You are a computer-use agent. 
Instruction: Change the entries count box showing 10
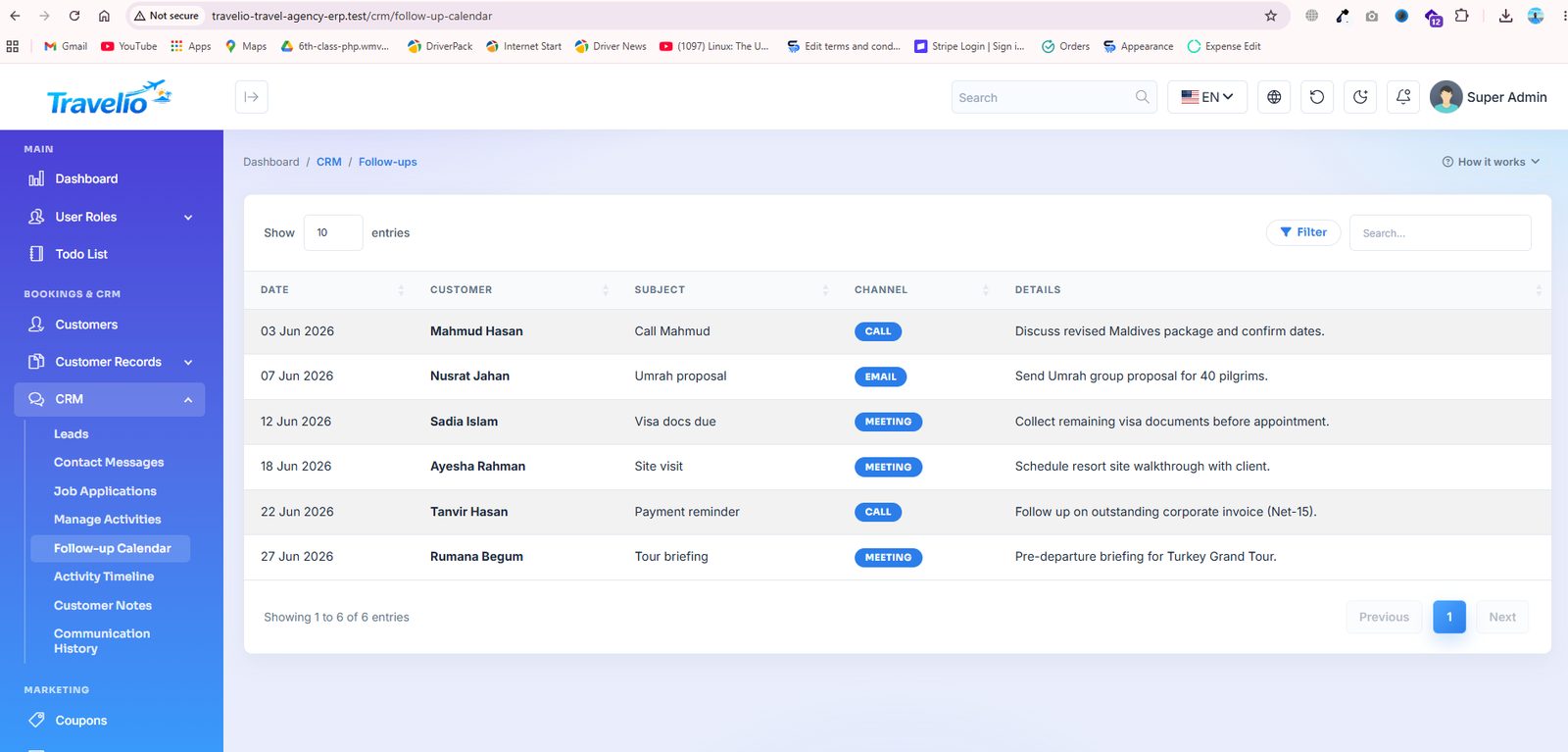[x=333, y=232]
